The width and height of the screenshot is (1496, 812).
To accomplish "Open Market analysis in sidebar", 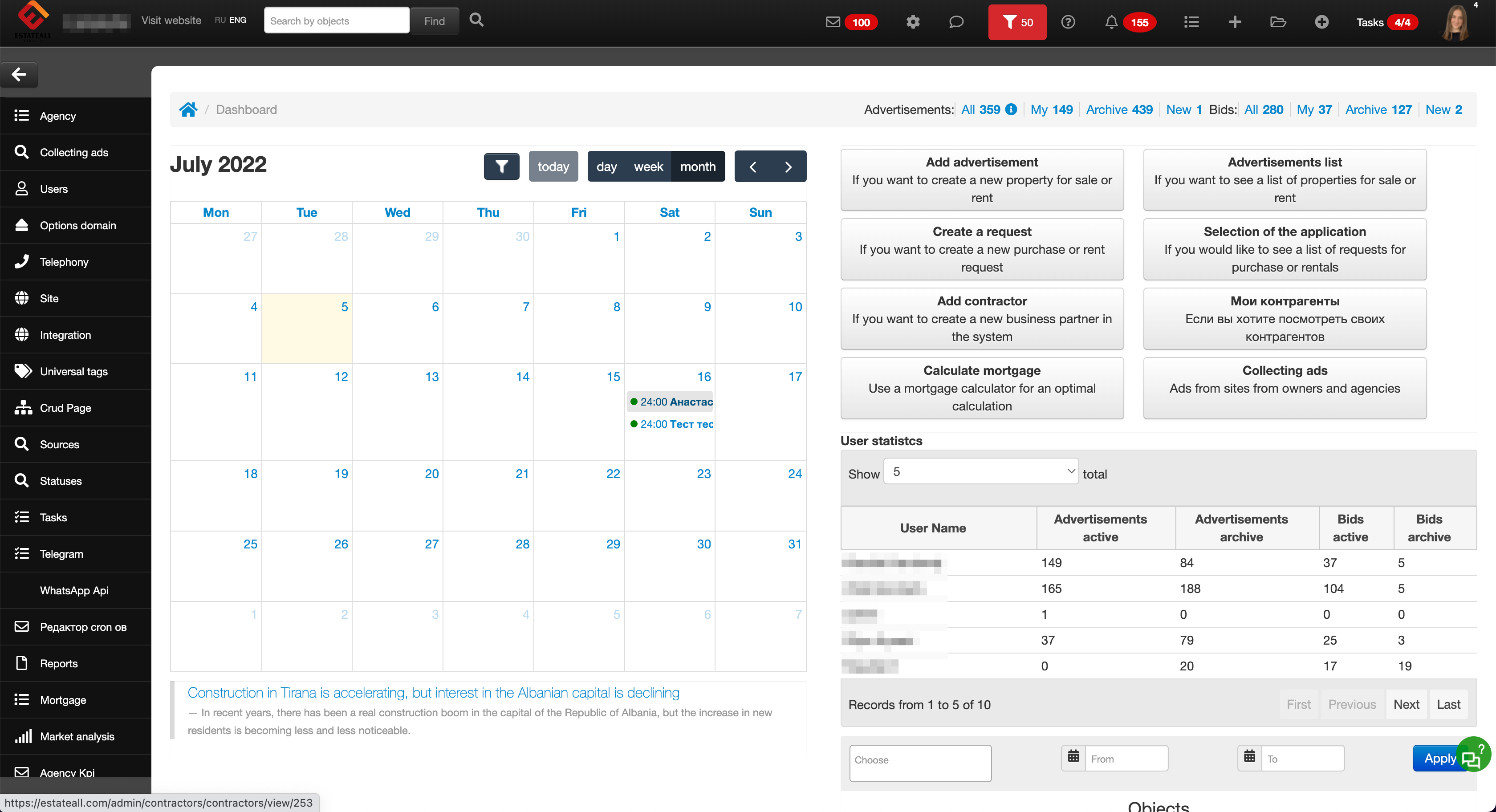I will click(x=77, y=736).
